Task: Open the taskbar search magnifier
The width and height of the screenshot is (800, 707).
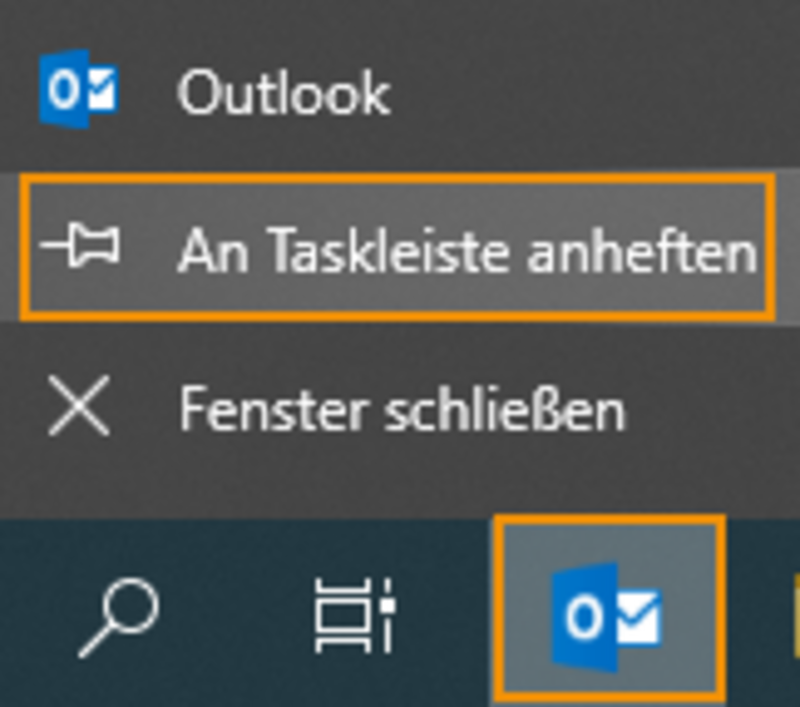Action: click(119, 618)
